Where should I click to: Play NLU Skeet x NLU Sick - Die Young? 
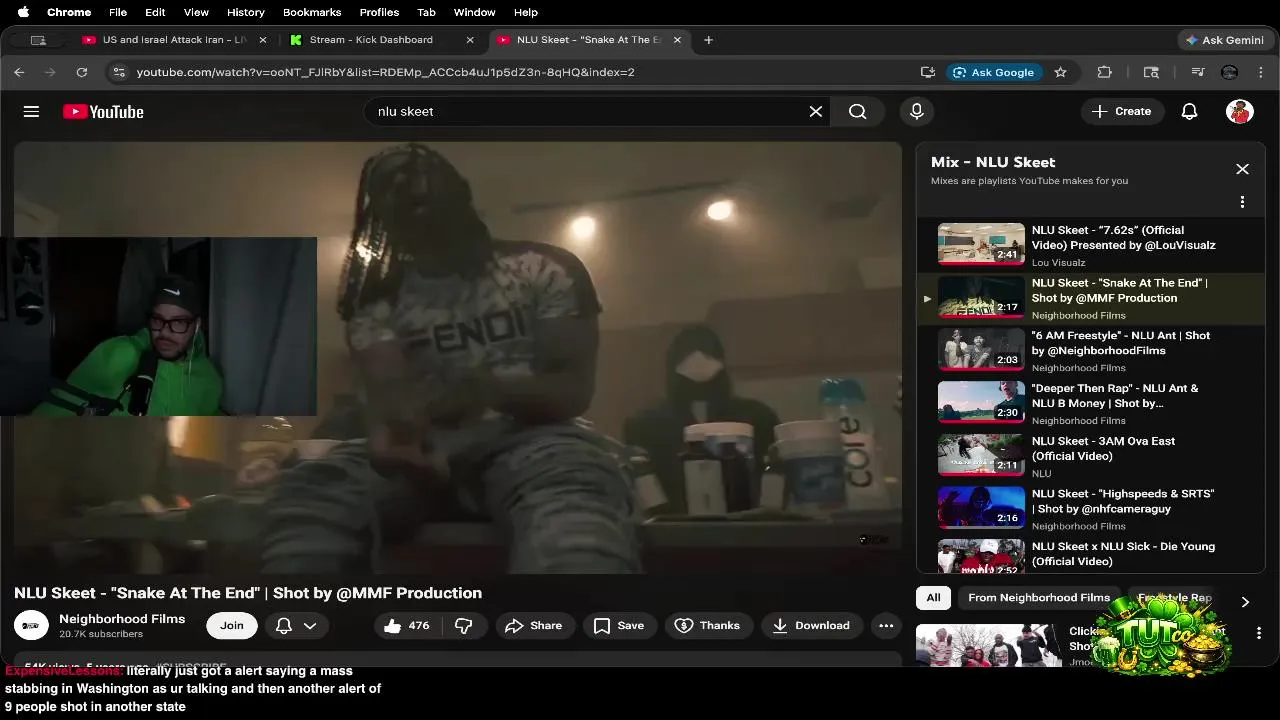coord(1090,555)
